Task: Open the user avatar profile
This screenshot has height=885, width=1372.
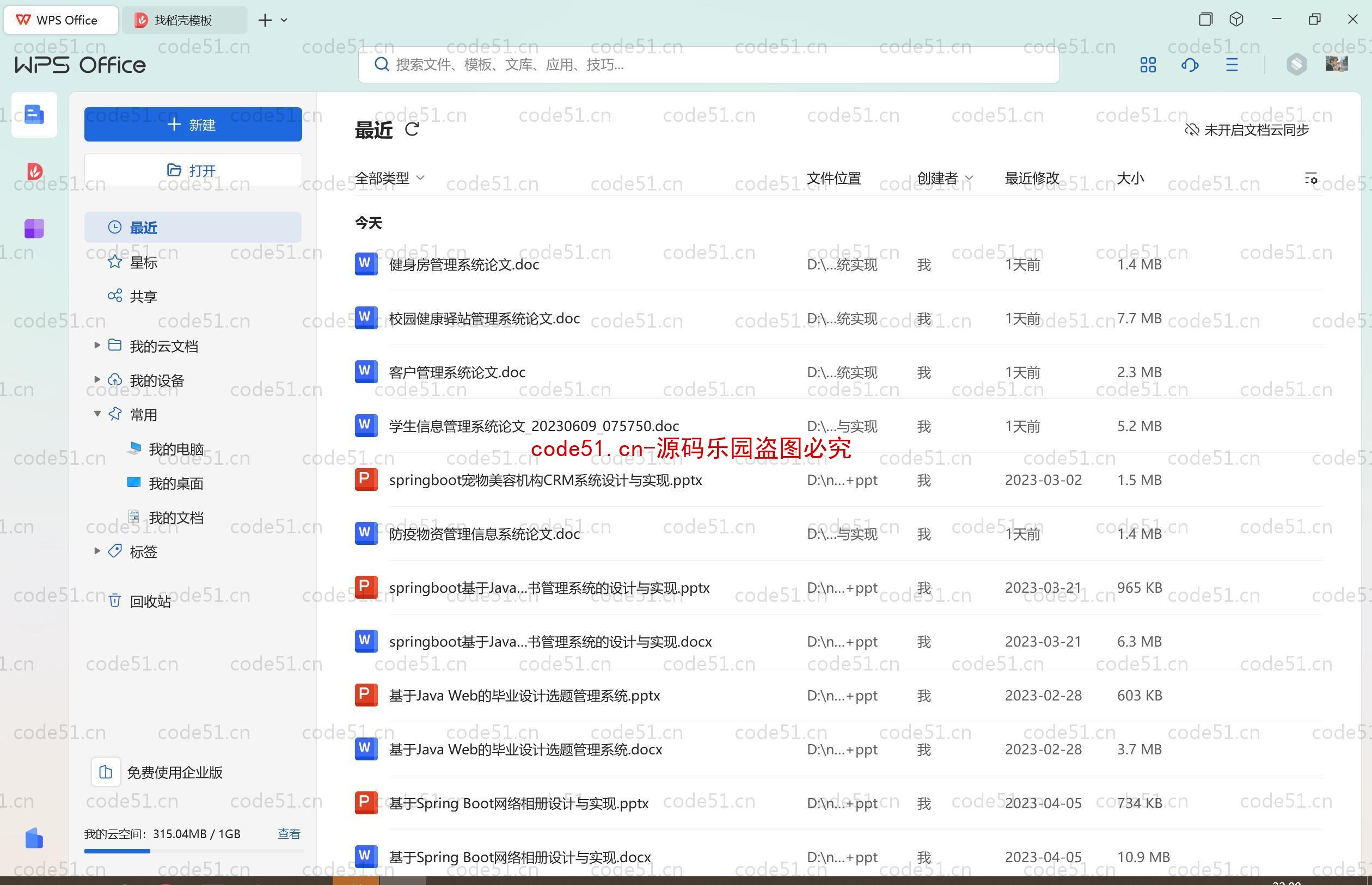Action: coord(1337,64)
